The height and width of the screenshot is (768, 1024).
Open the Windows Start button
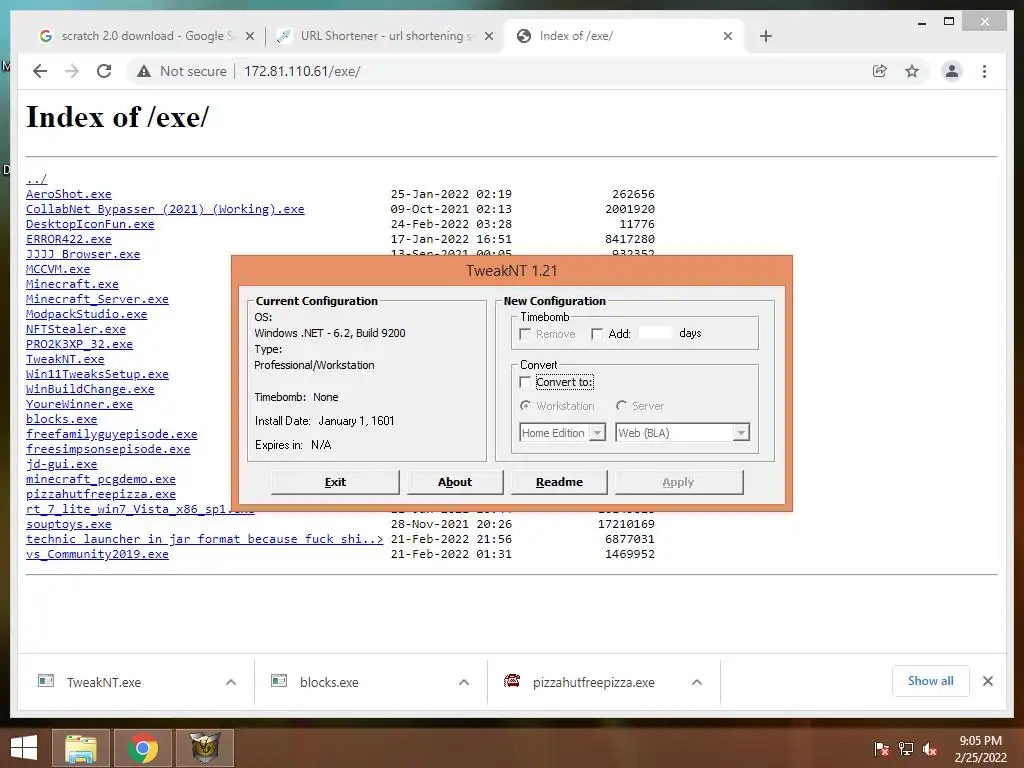pos(24,748)
